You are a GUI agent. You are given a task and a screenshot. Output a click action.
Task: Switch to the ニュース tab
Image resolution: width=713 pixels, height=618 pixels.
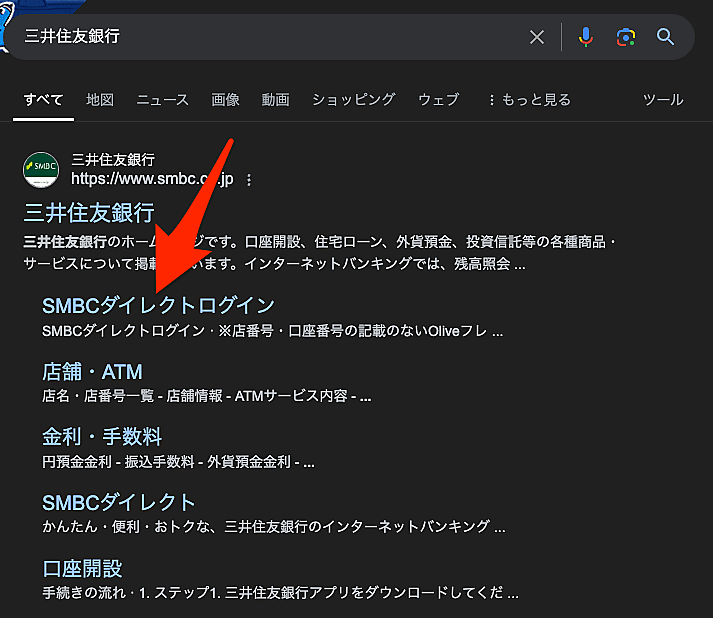point(162,99)
